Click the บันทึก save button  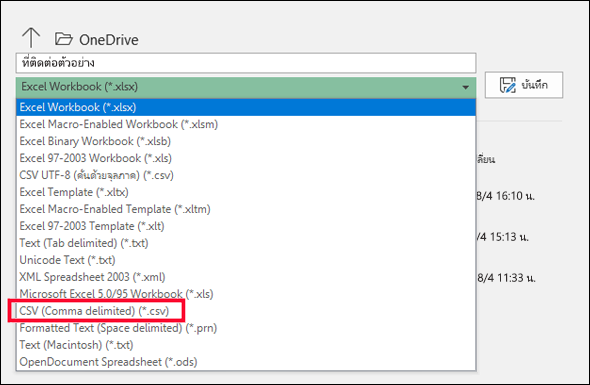524,85
